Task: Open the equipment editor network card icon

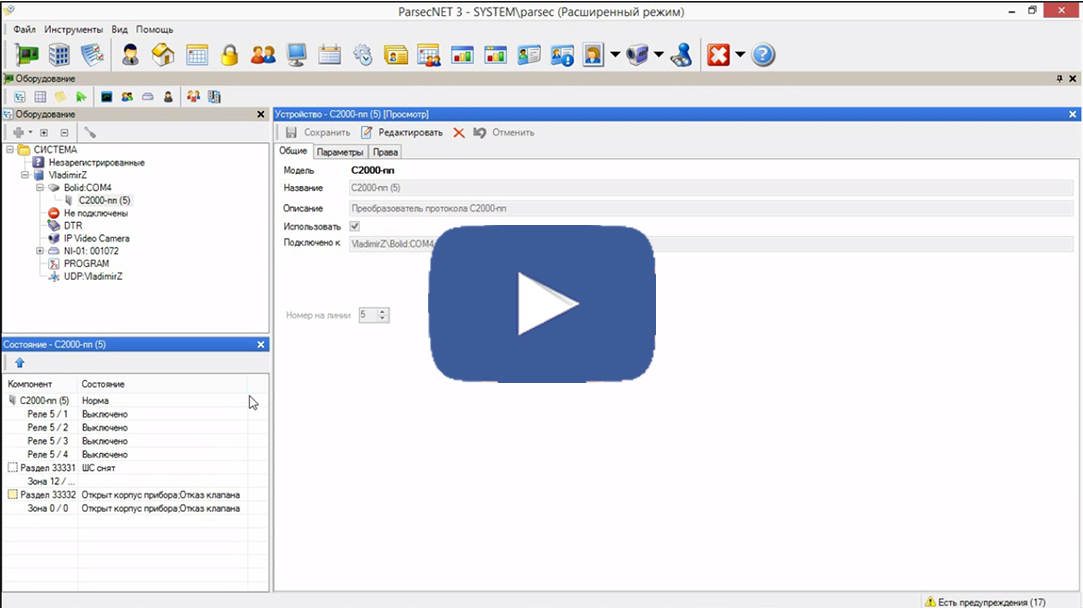Action: coord(26,55)
